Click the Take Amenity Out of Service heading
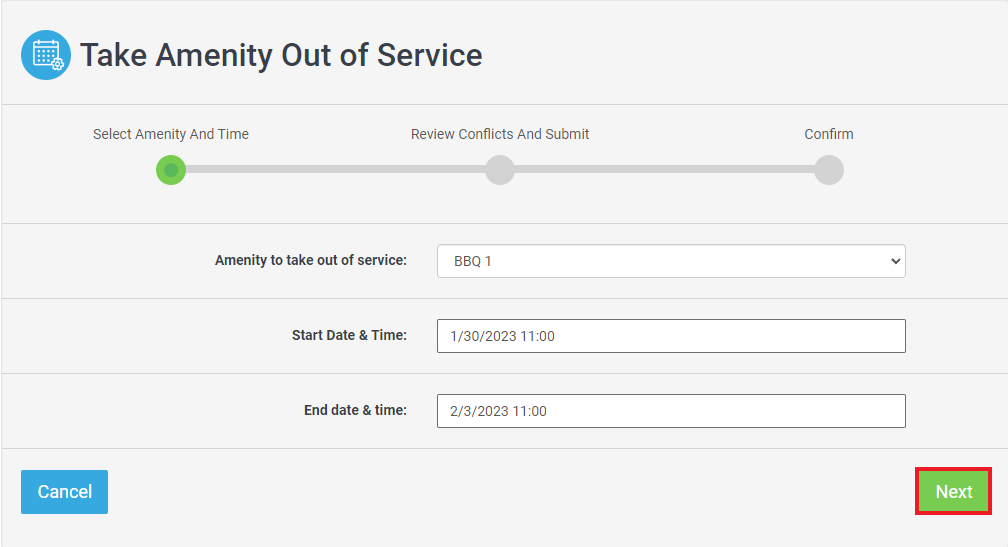The image size is (1008, 547). point(281,55)
